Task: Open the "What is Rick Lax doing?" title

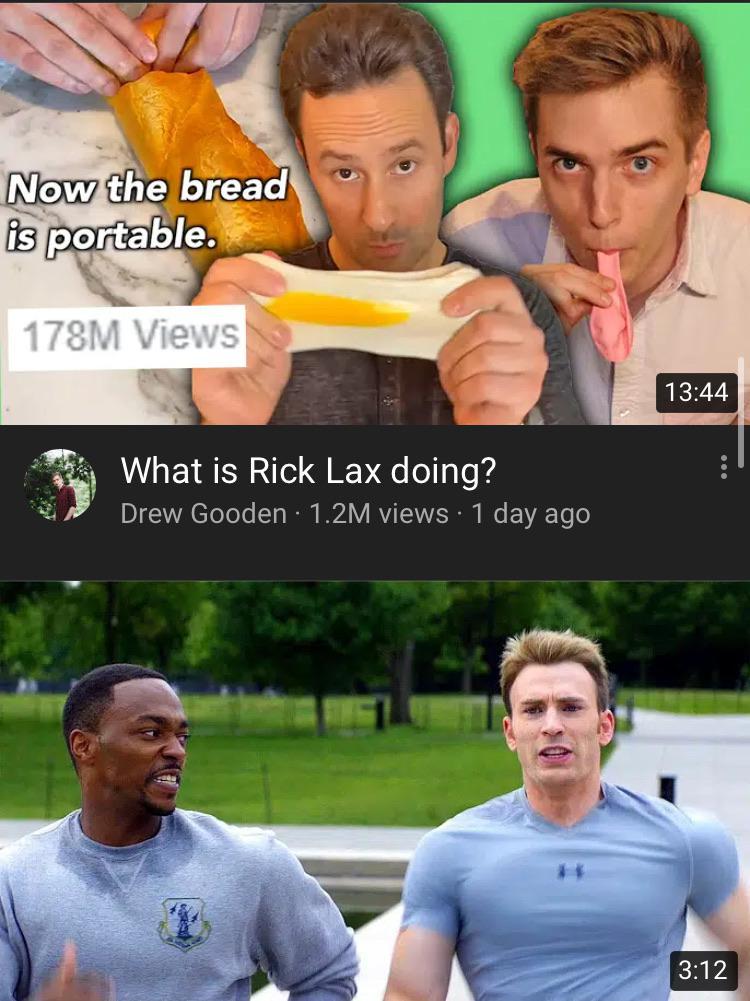Action: (x=308, y=470)
